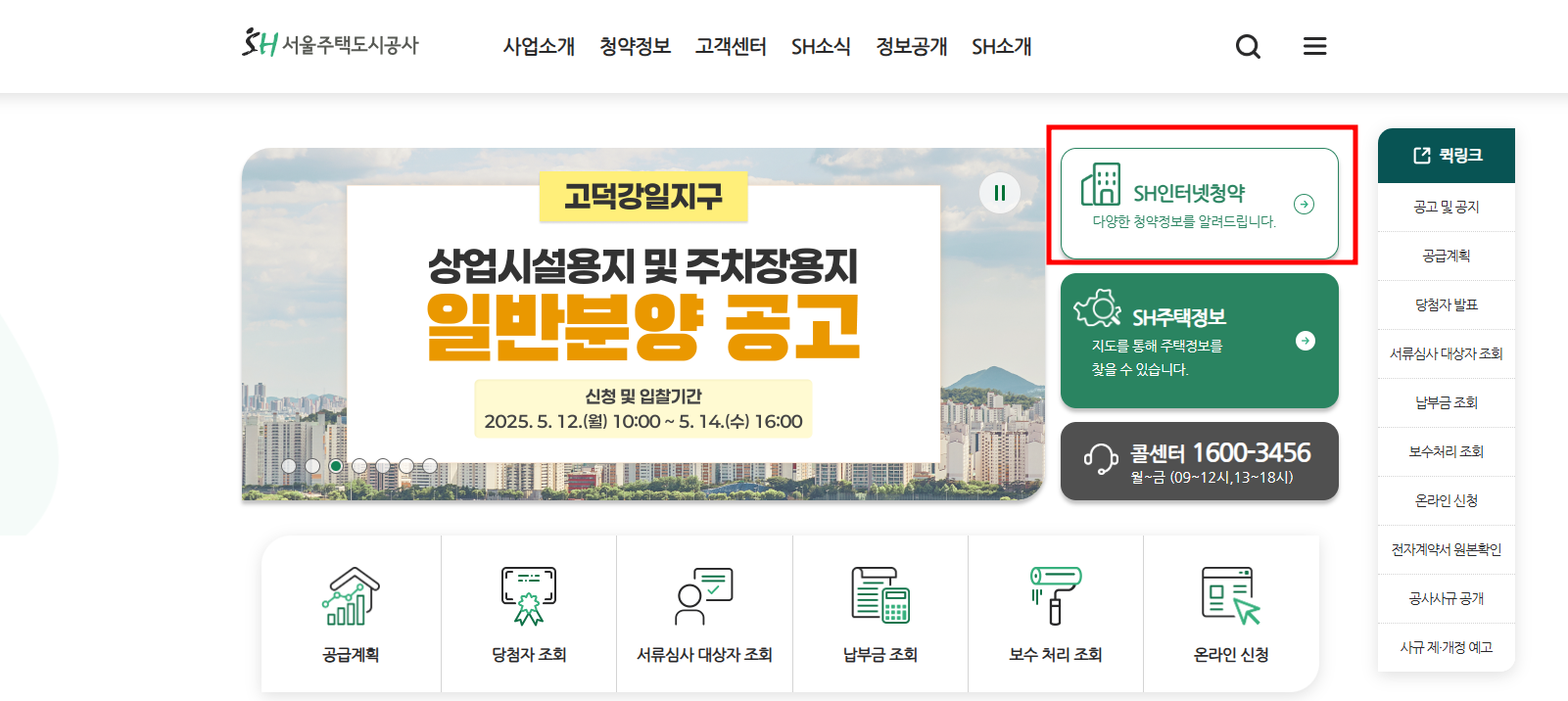
Task: Open the 서류심사 대상자 조회 sidebar link
Action: (1447, 353)
